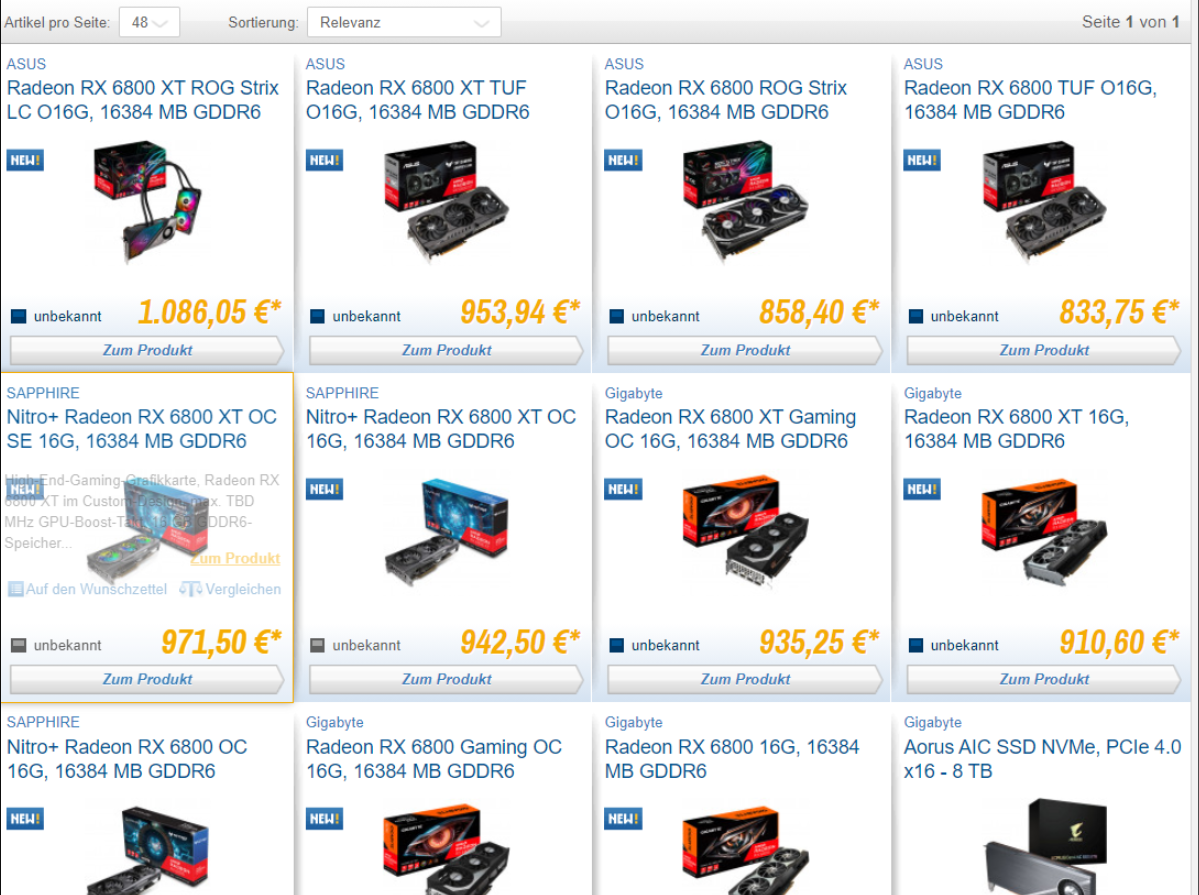This screenshot has width=1199, height=895.
Task: Click availability status icon of 1.086,05 € product
Action: tap(18, 316)
